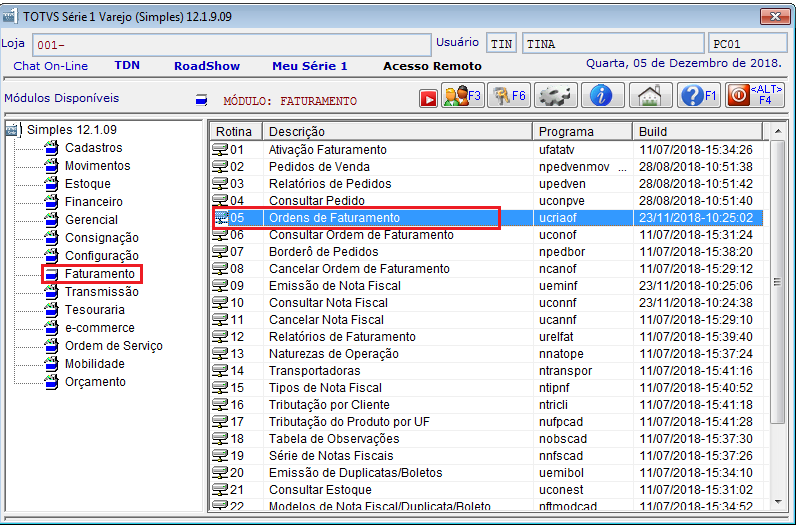Click the scrollbar up arrow of routine list
The image size is (797, 525).
(x=778, y=131)
